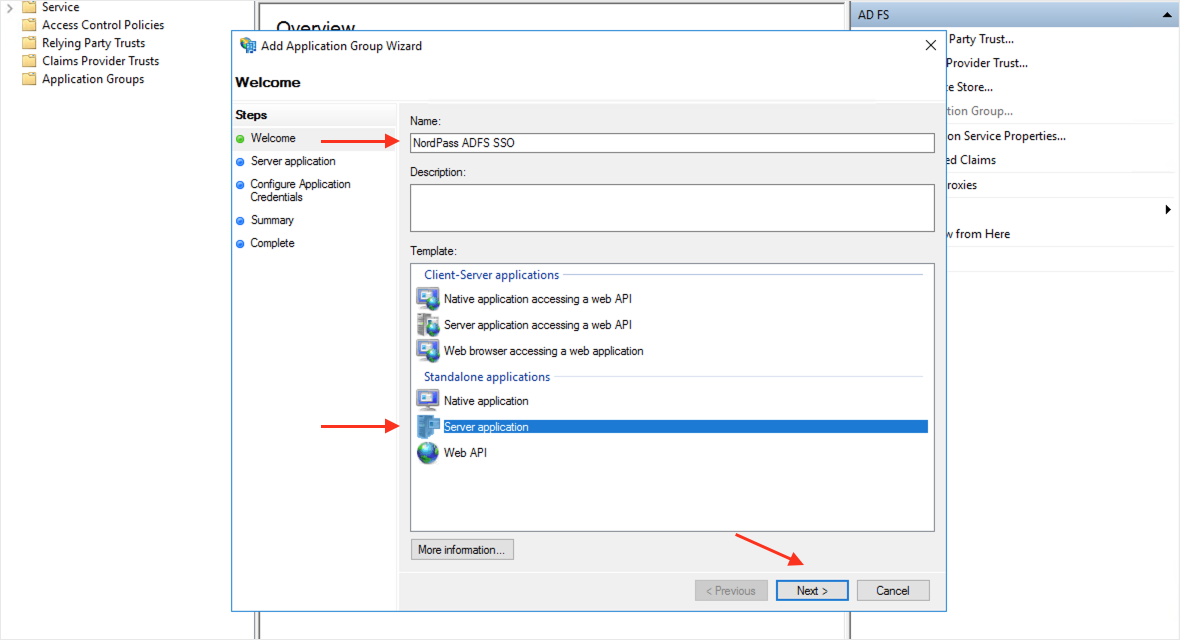Viewport: 1180px width, 640px height.
Task: Select the Web API template
Action: pos(465,453)
